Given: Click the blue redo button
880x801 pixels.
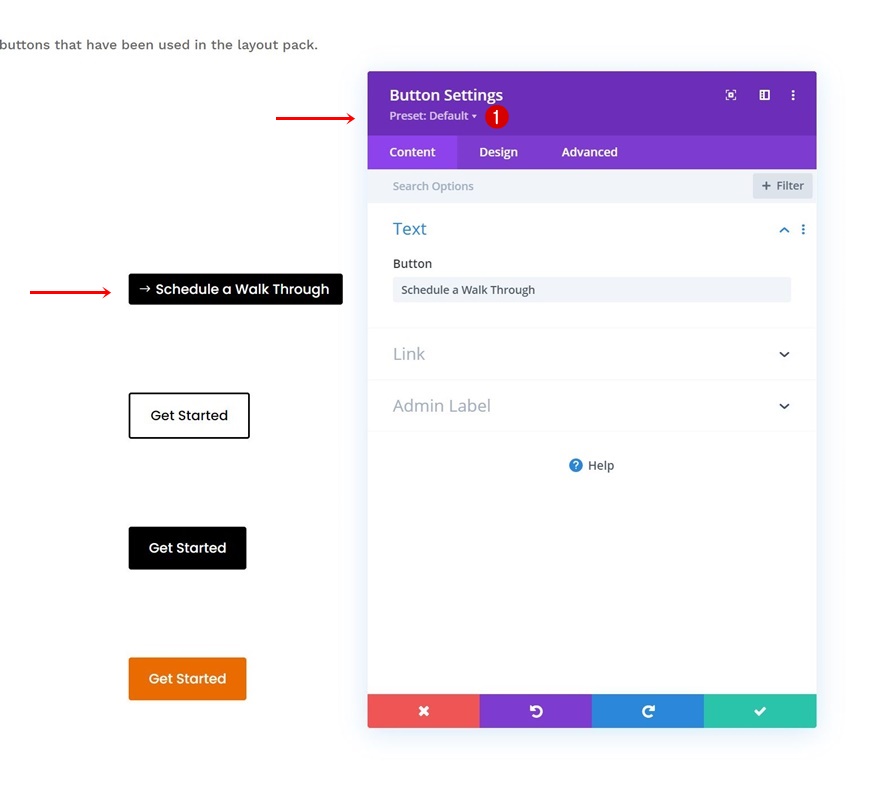Looking at the screenshot, I should tap(648, 711).
